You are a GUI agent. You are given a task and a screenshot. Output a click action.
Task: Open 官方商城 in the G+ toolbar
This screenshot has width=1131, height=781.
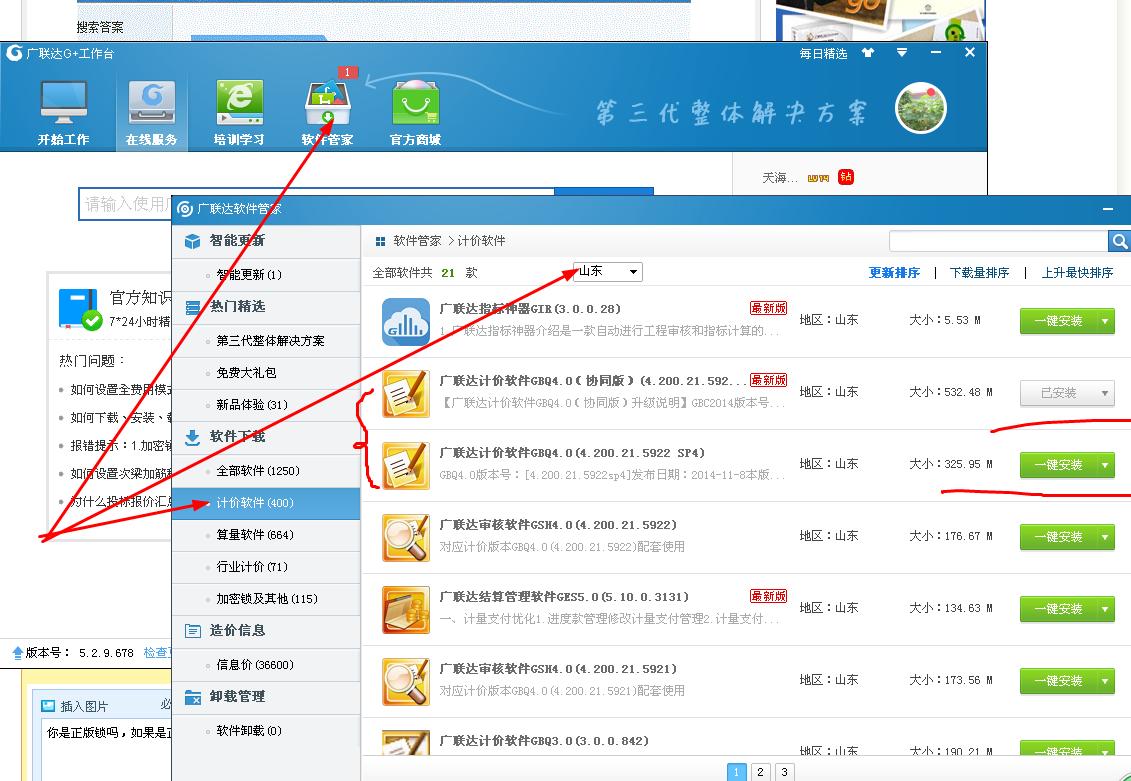[x=415, y=112]
